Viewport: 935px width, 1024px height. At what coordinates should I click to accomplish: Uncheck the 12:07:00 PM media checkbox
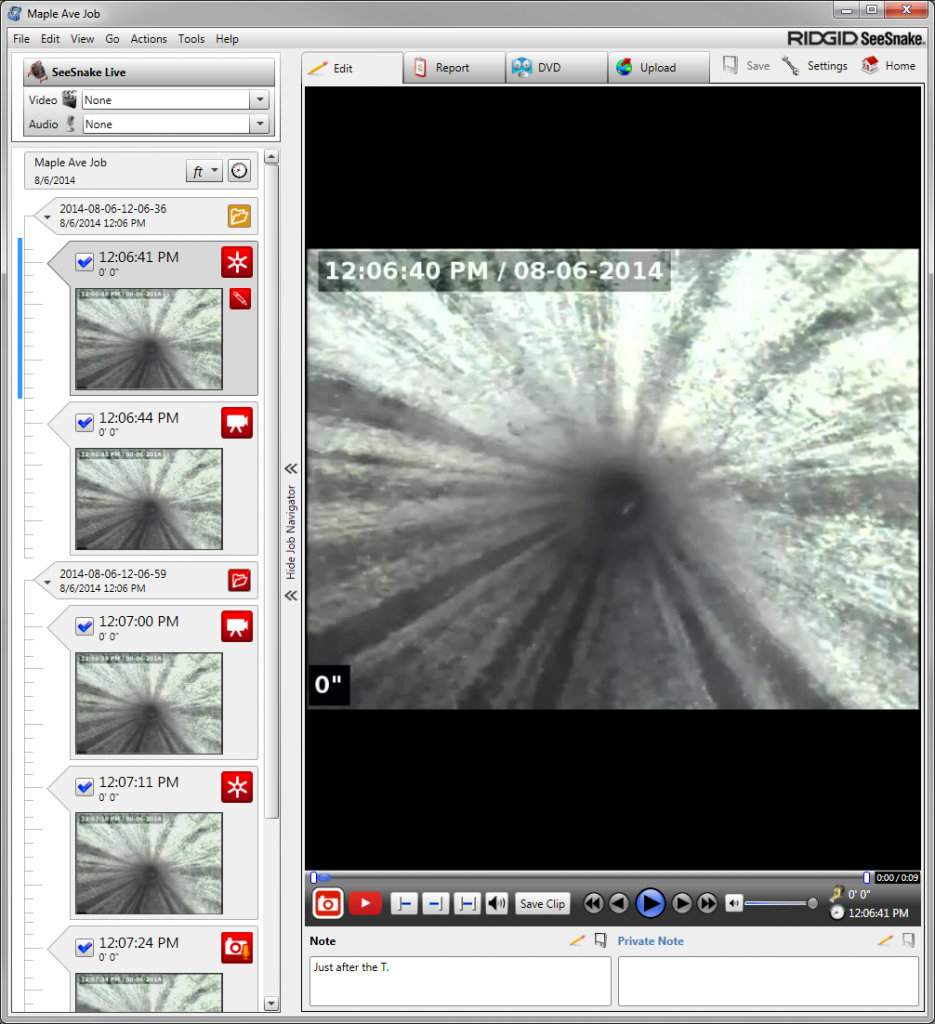point(84,626)
